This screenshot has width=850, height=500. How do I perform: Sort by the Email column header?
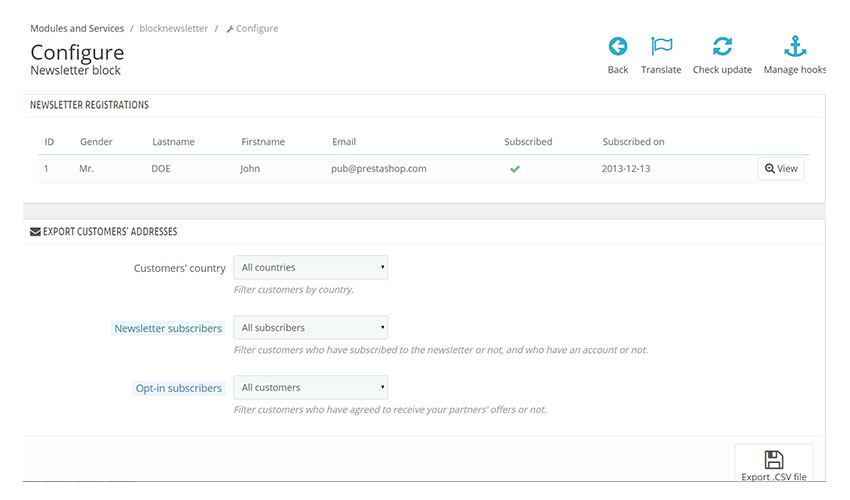344,142
